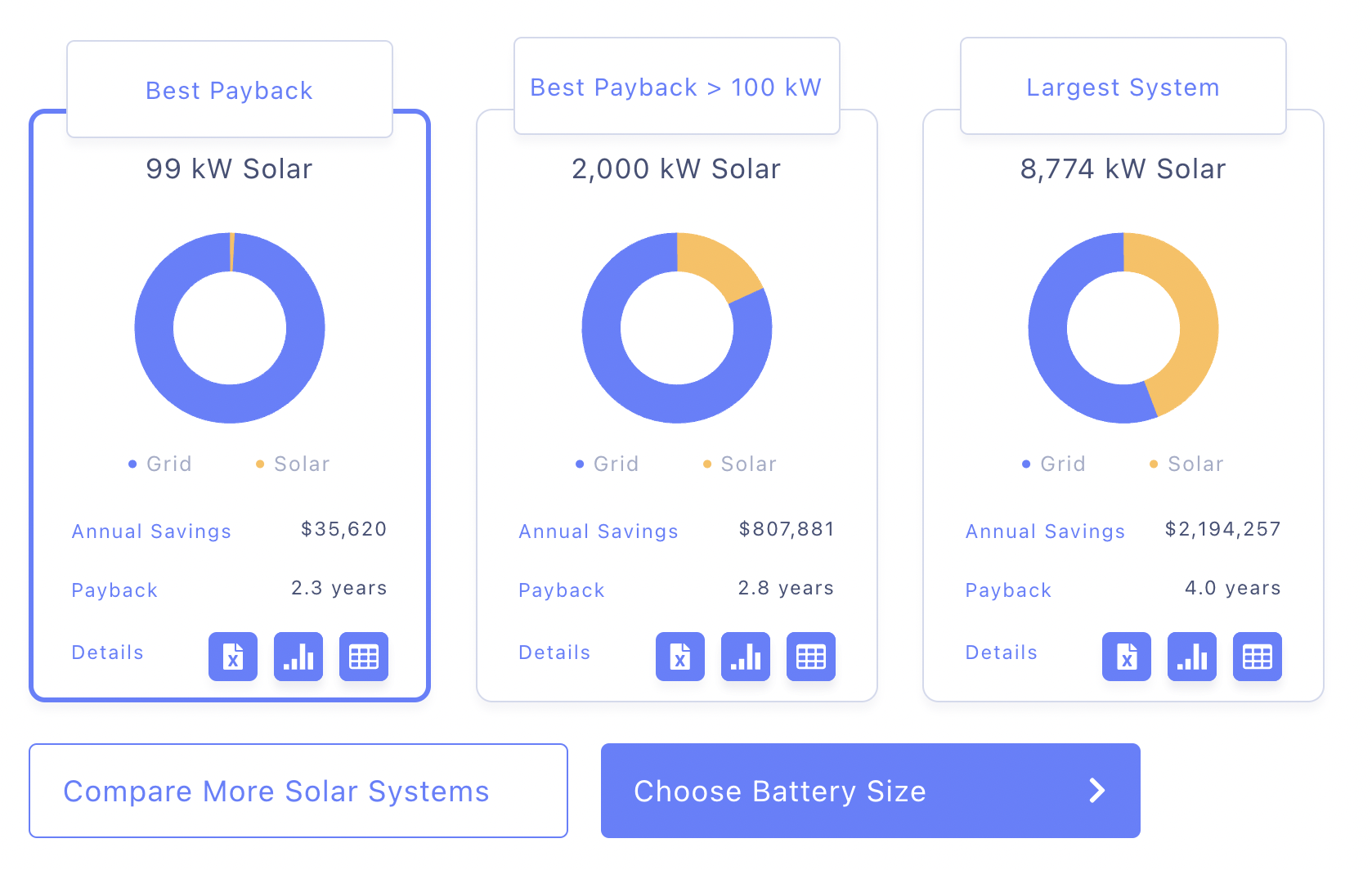Export Excel file for 8,774 kW Solar

[1127, 657]
